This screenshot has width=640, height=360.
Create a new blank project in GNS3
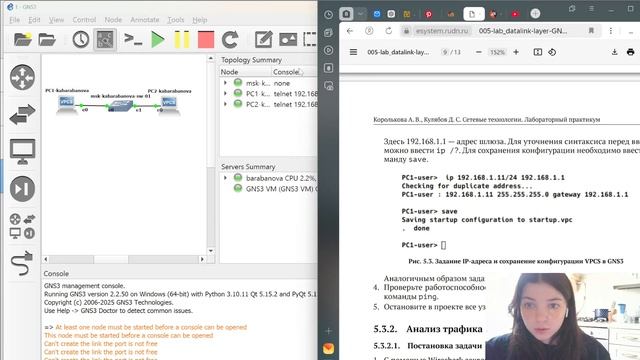point(22,40)
